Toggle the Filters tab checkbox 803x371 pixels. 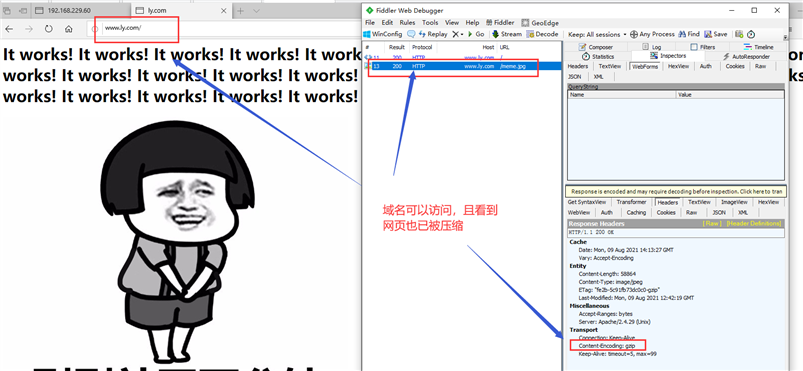[x=693, y=47]
